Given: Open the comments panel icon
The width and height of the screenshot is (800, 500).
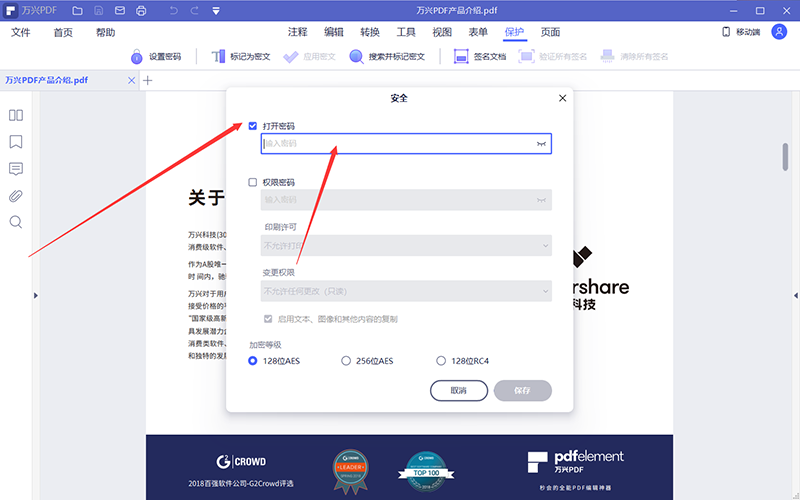Looking at the screenshot, I should pos(16,169).
